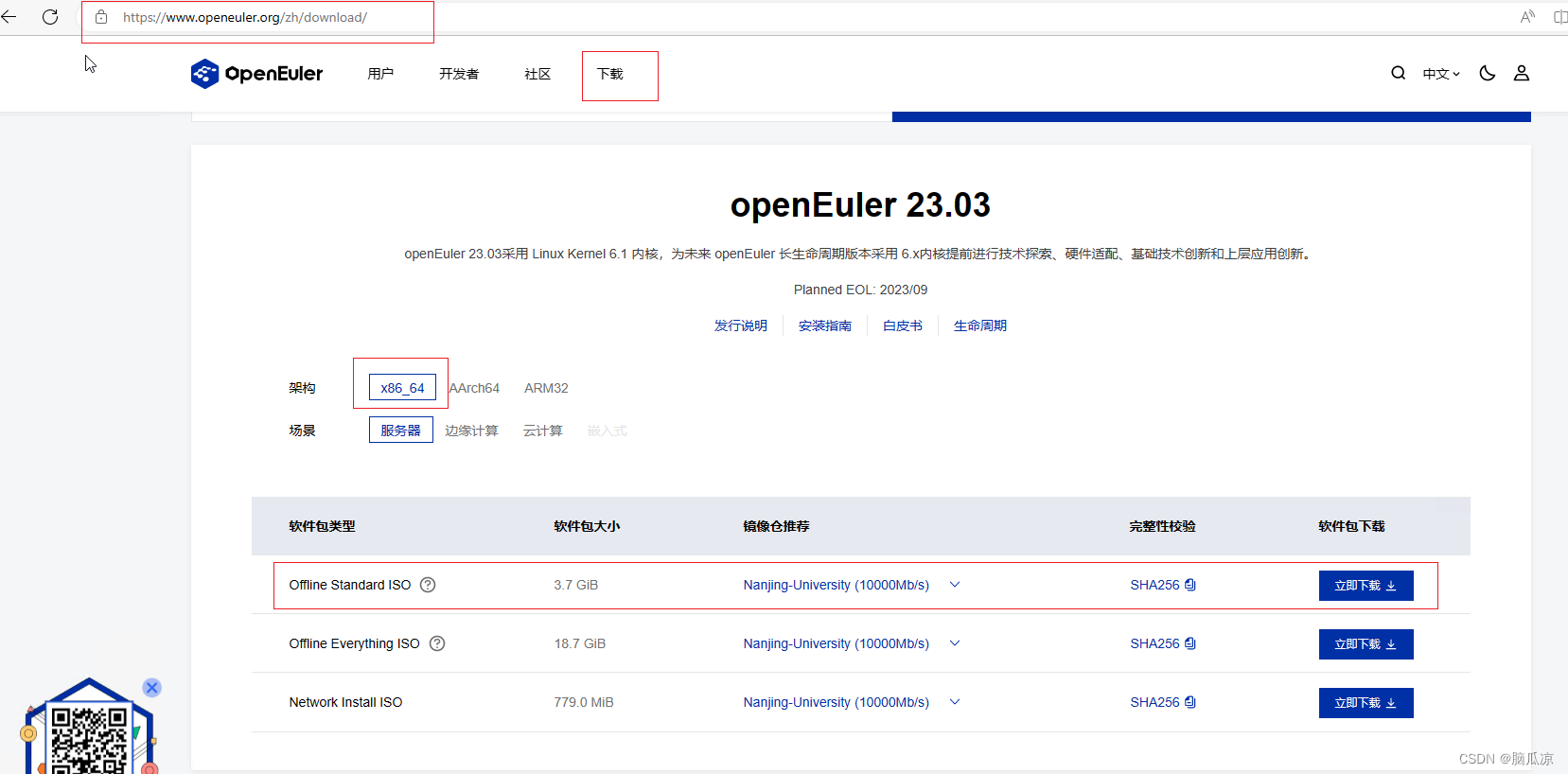Click the 软件包下载 column header
The height and width of the screenshot is (774, 1568).
click(x=1351, y=526)
